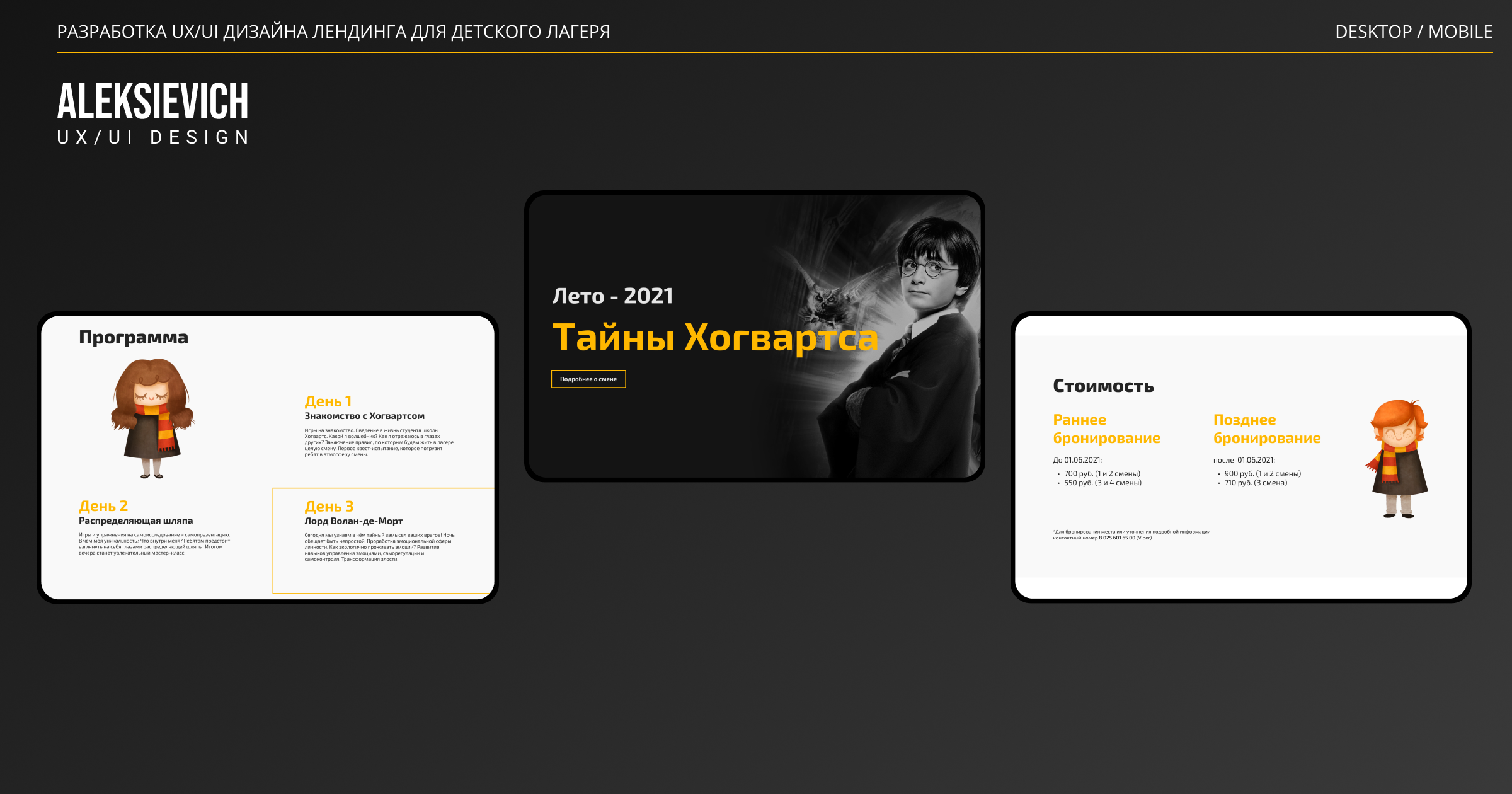1512x794 pixels.
Task: Click the 'Стоимость' heading
Action: pos(1103,386)
